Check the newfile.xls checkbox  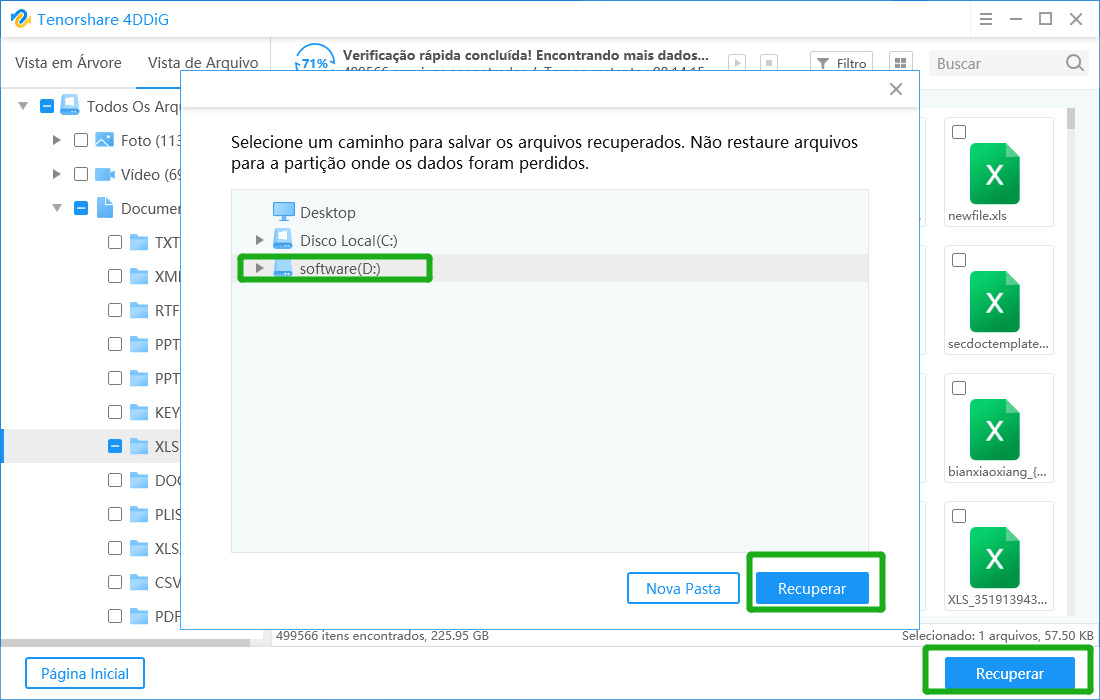(x=959, y=132)
